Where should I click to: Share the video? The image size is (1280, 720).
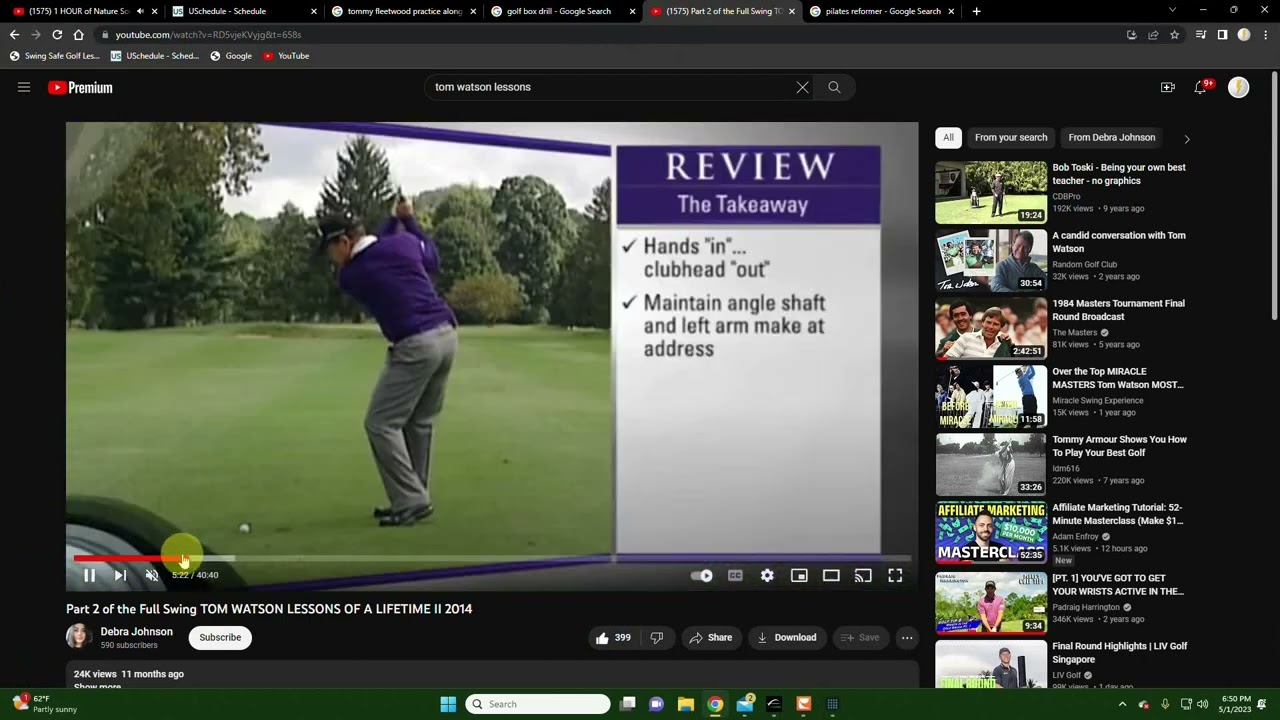click(711, 637)
